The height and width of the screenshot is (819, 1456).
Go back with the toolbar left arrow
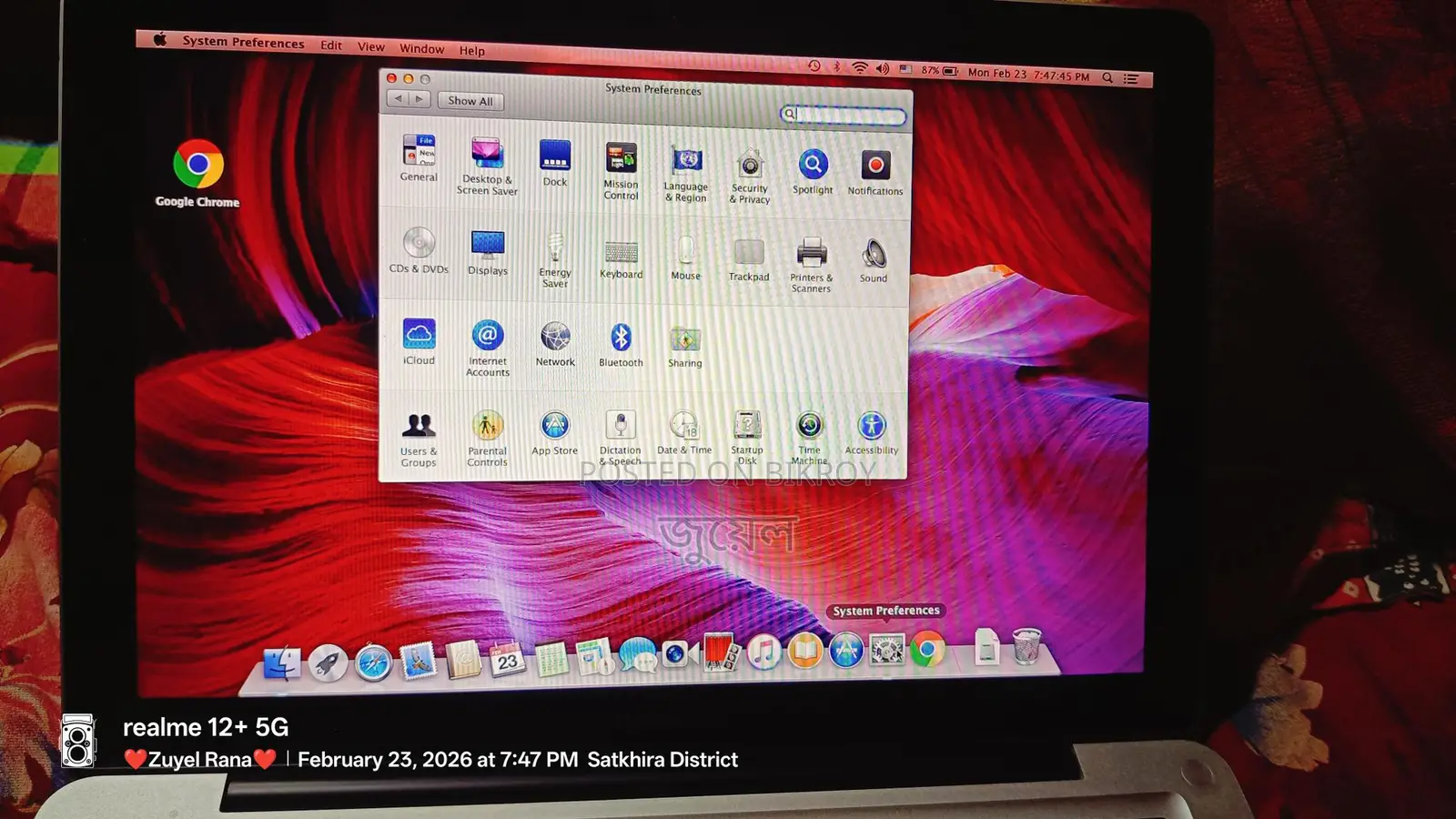398,98
